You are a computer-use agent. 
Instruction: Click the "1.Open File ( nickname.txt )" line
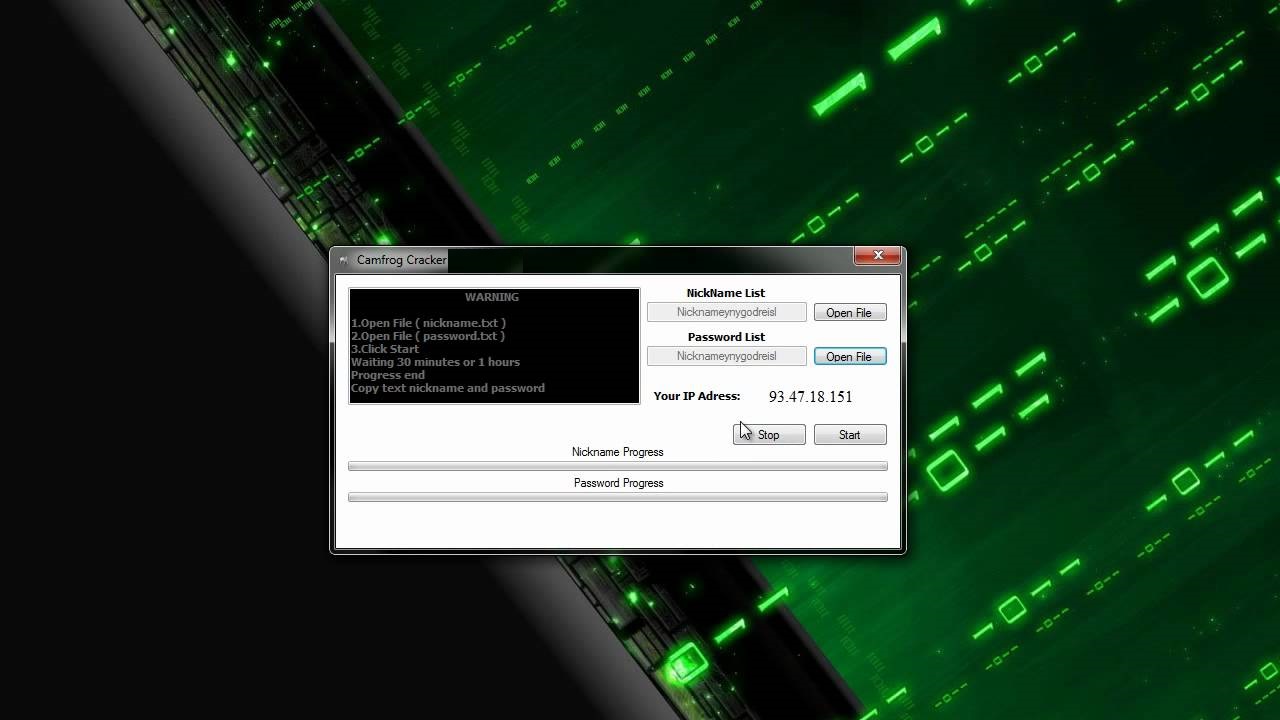428,323
